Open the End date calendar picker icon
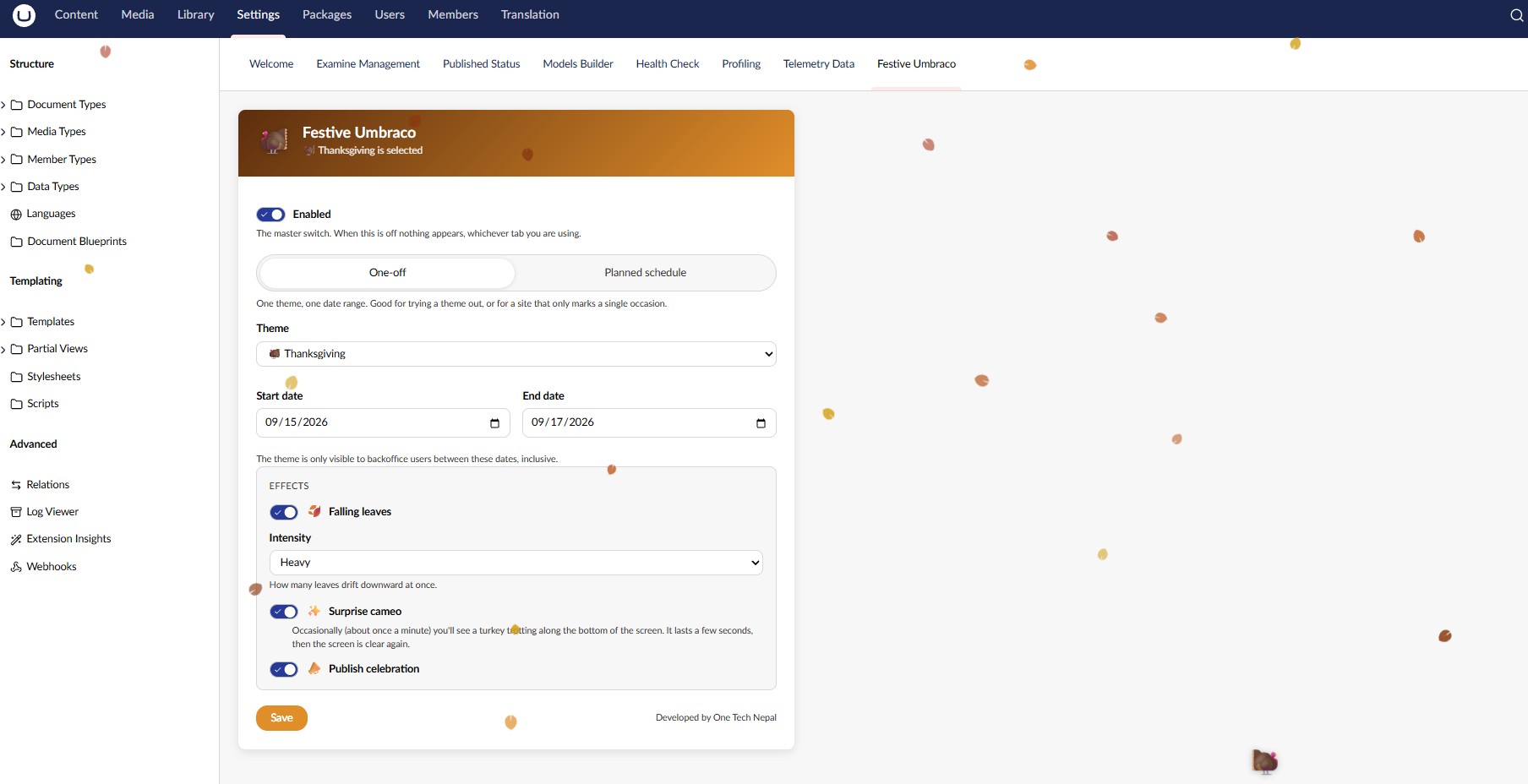 pos(761,423)
